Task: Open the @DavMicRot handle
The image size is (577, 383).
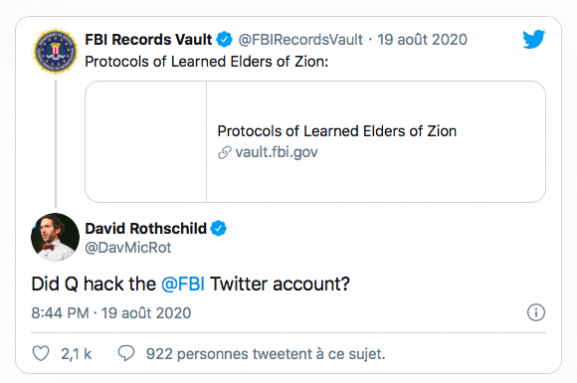Action: [128, 248]
